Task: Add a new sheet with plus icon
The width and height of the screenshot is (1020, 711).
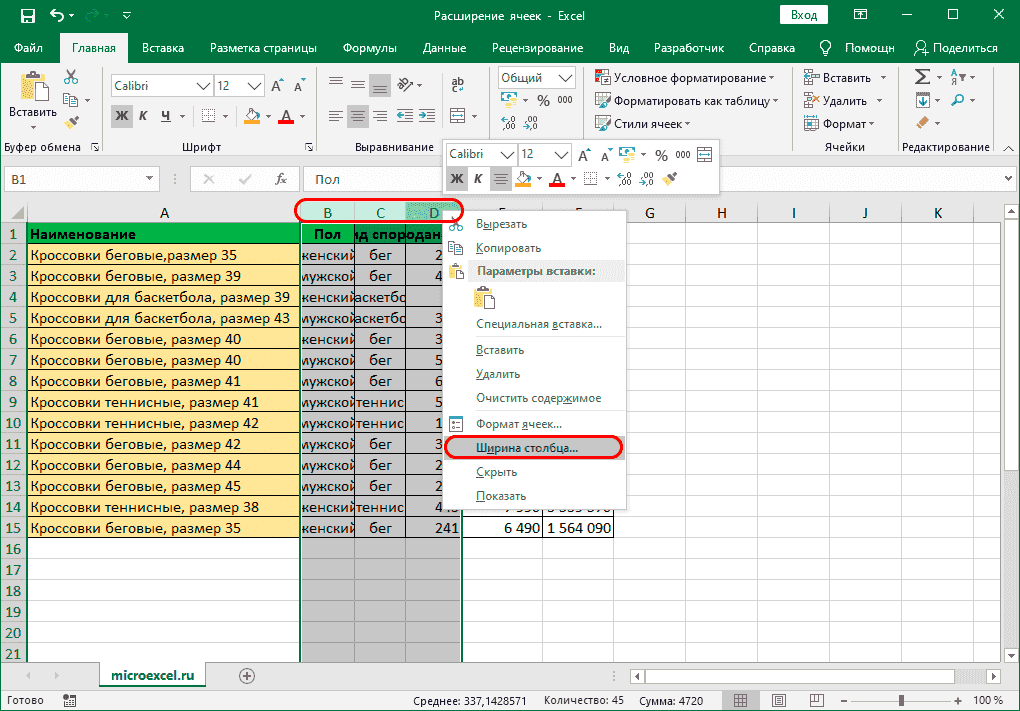Action: [246, 676]
